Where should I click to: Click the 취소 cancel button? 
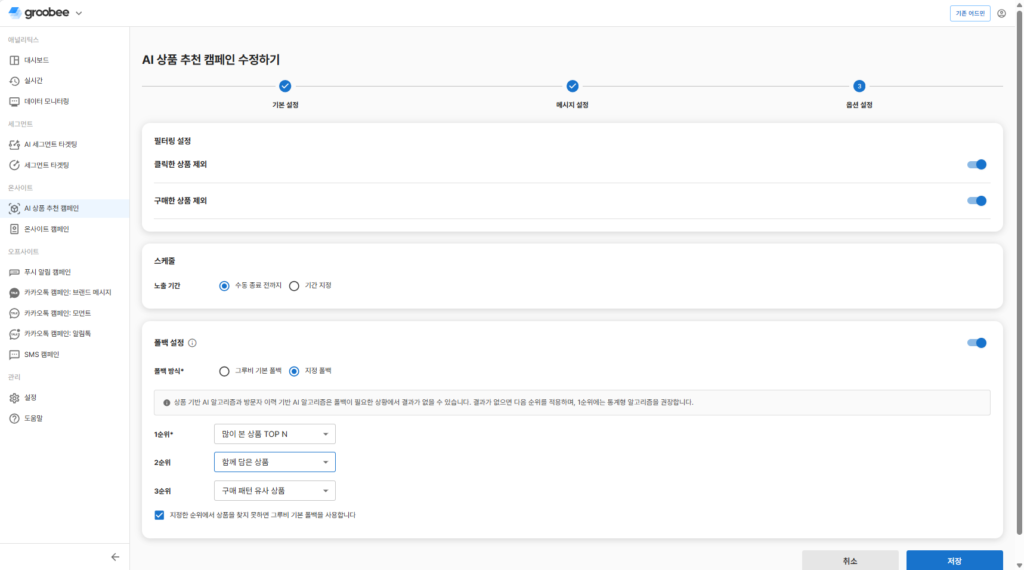click(x=850, y=560)
